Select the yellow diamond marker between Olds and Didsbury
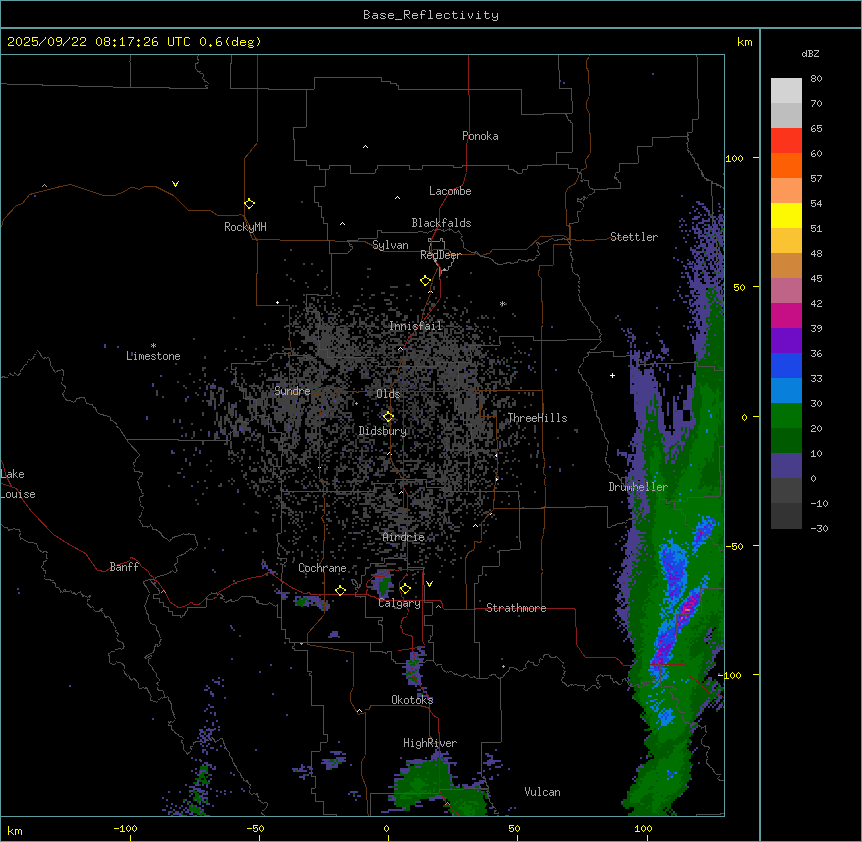Image resolution: width=862 pixels, height=842 pixels. [388, 416]
